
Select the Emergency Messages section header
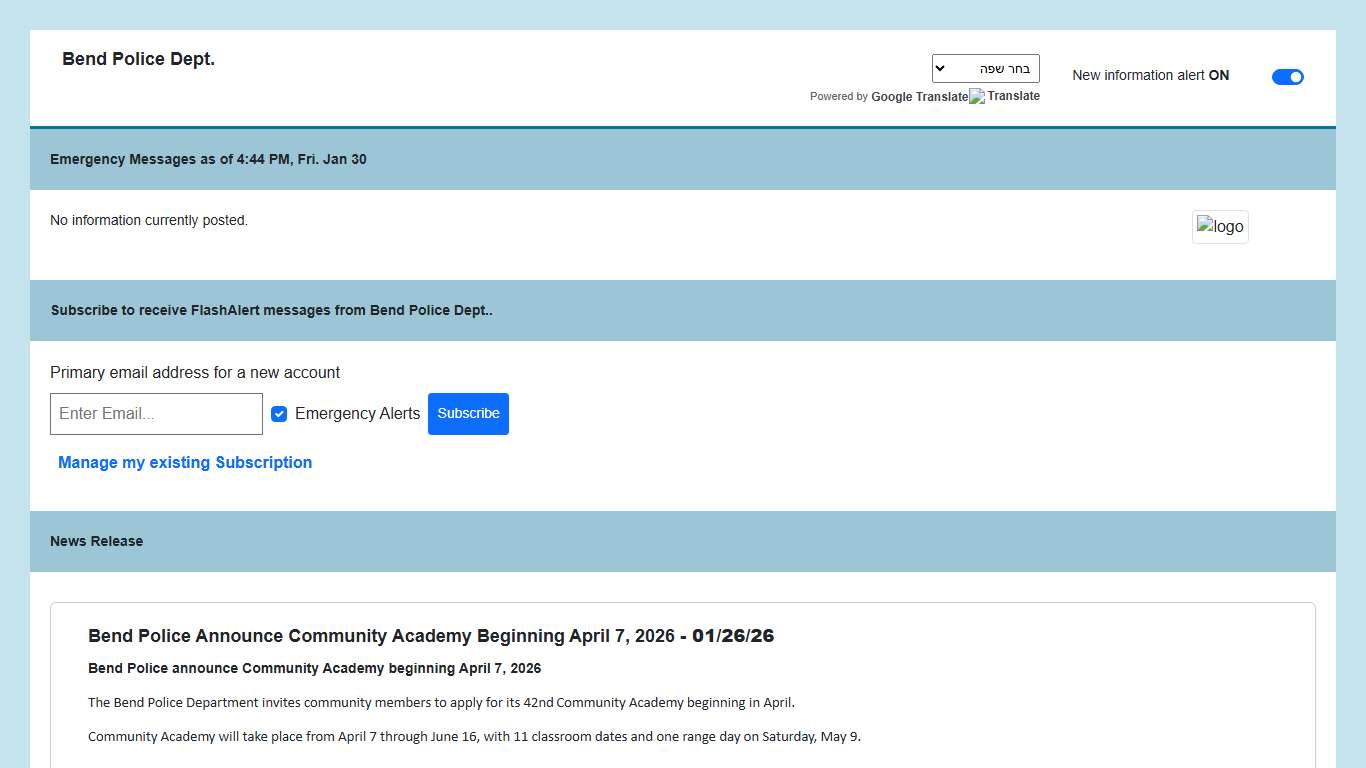[x=208, y=160]
